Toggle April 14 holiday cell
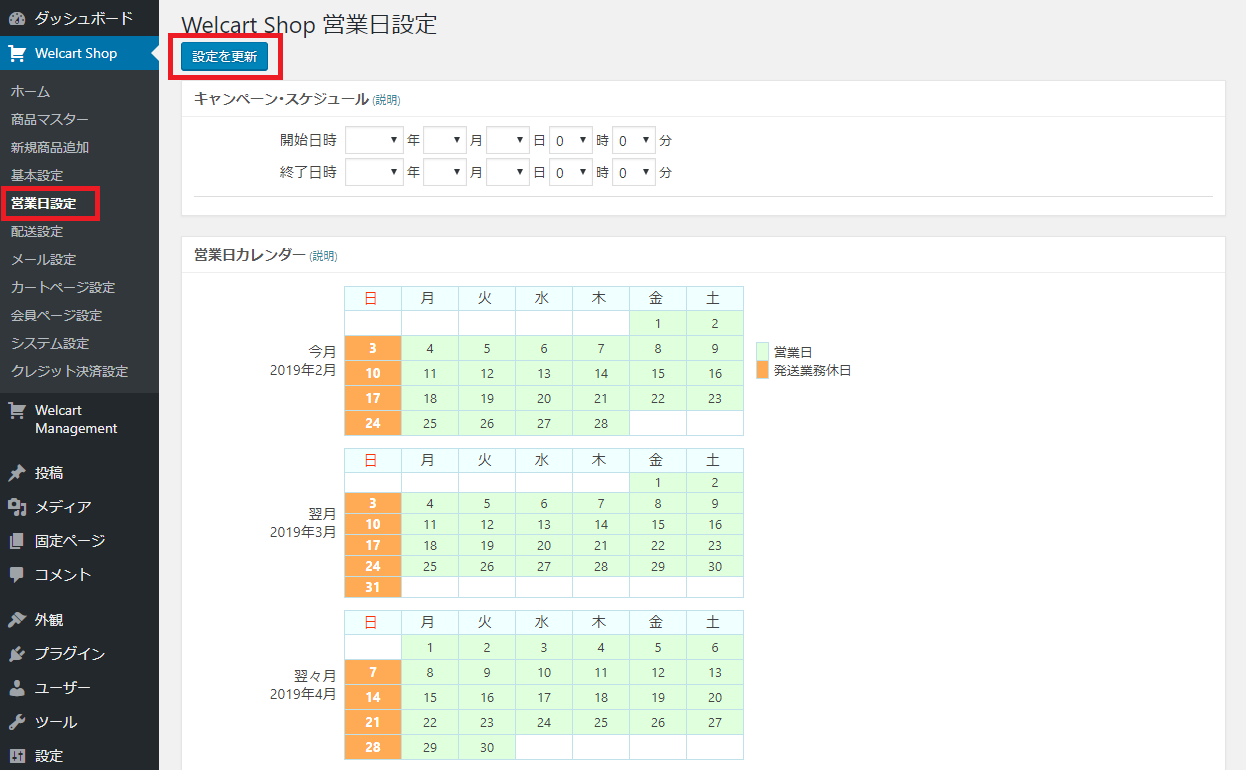 [373, 697]
